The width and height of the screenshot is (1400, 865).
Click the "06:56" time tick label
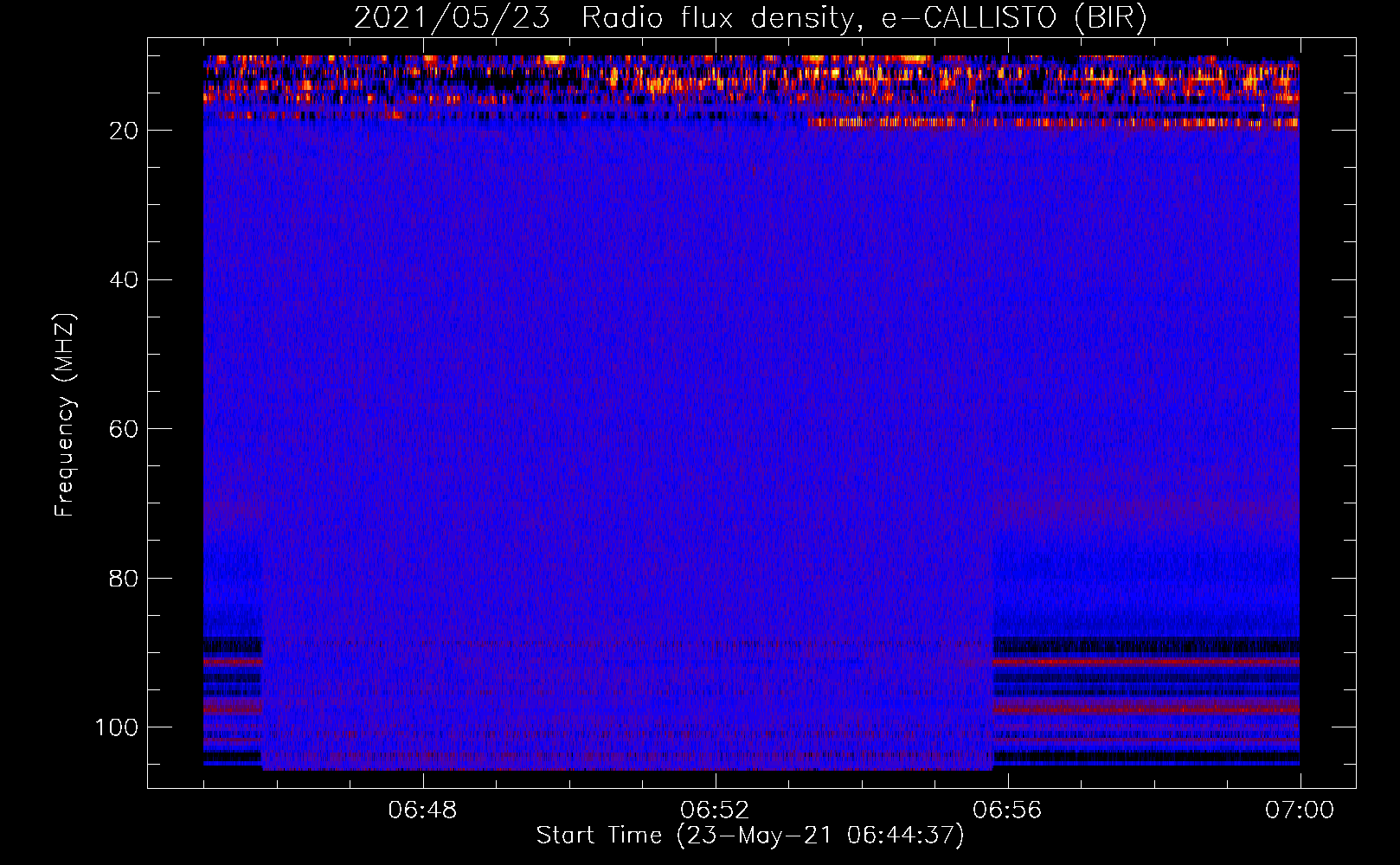click(x=1007, y=811)
